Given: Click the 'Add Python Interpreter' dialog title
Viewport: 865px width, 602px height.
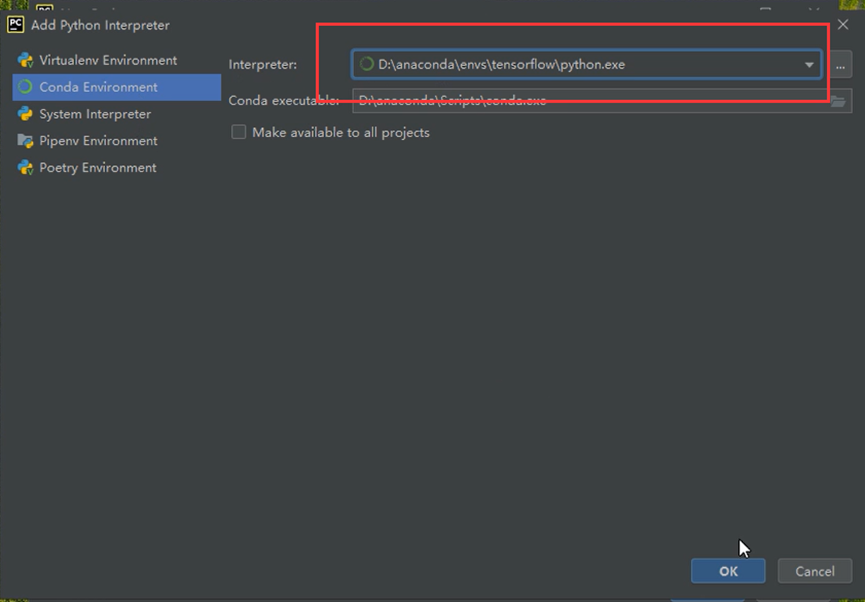Looking at the screenshot, I should pyautogui.click(x=100, y=25).
